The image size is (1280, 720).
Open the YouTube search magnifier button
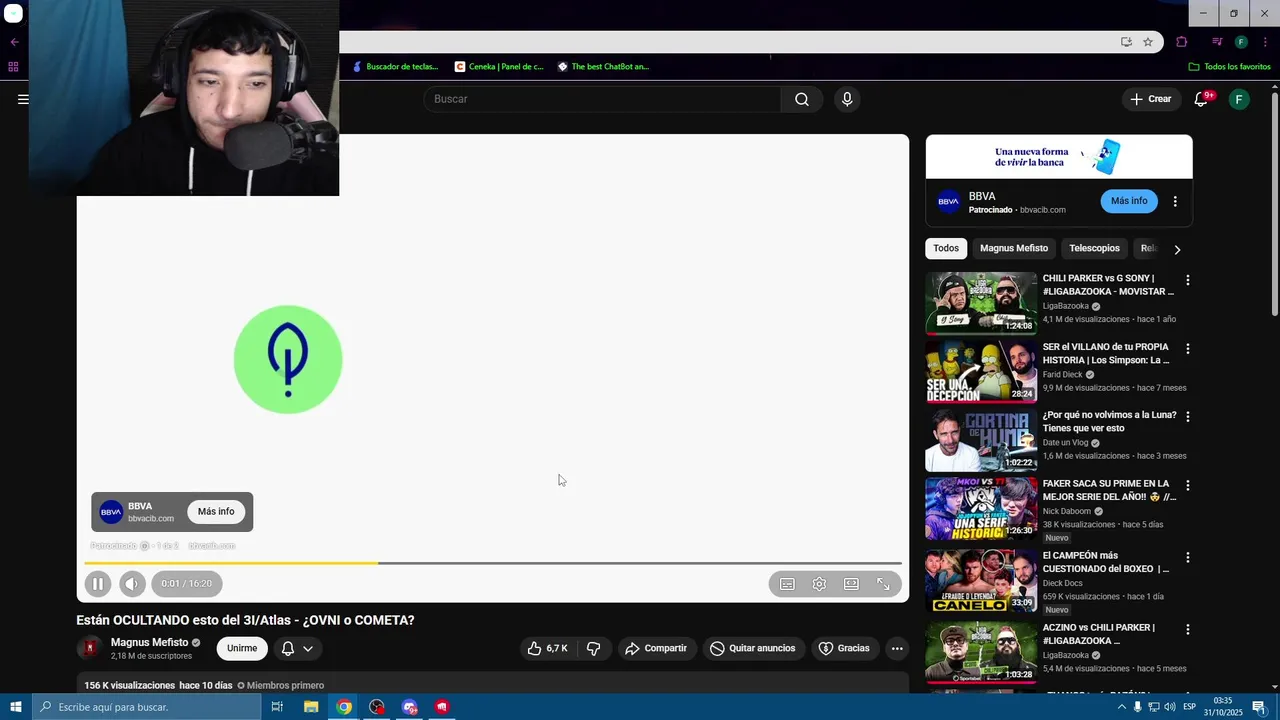802,99
